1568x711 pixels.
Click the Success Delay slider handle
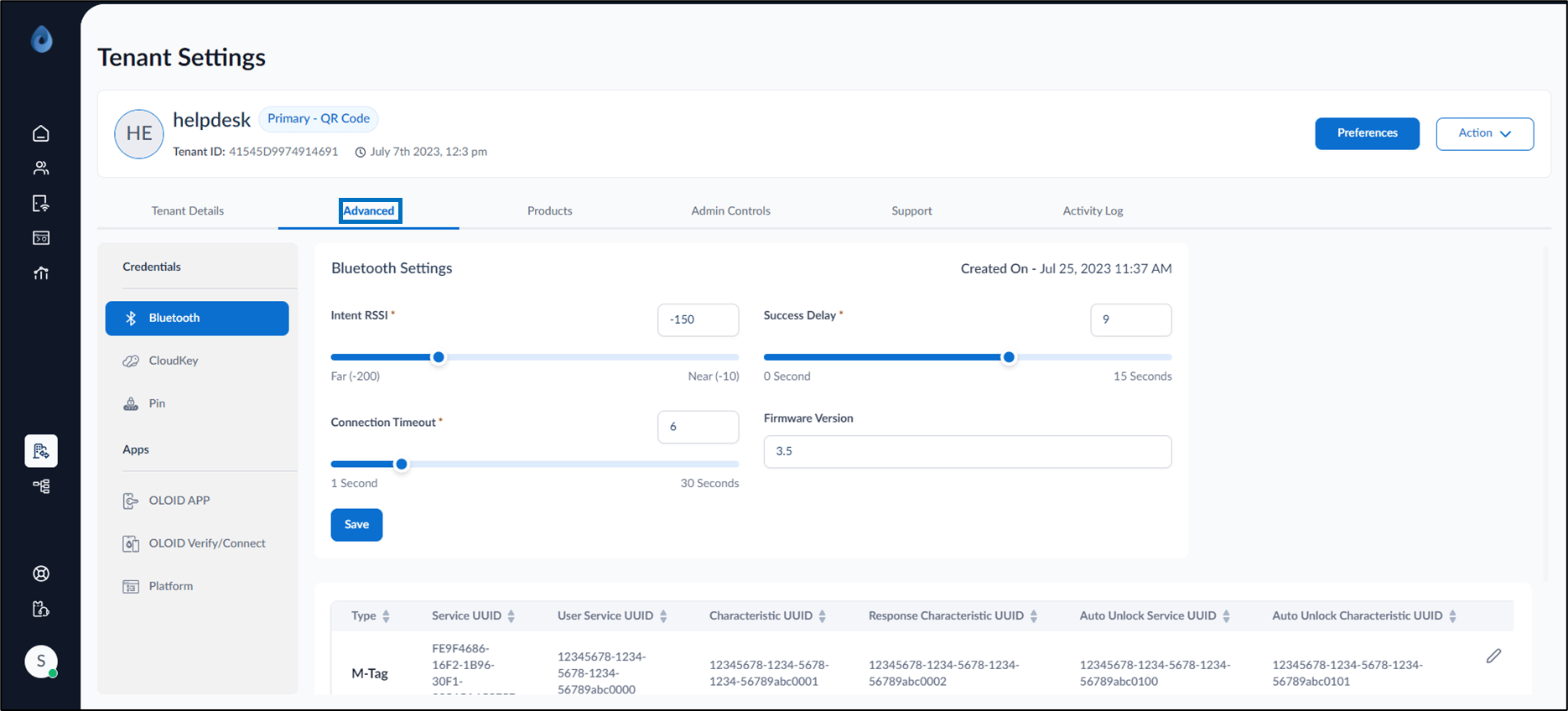(1010, 357)
